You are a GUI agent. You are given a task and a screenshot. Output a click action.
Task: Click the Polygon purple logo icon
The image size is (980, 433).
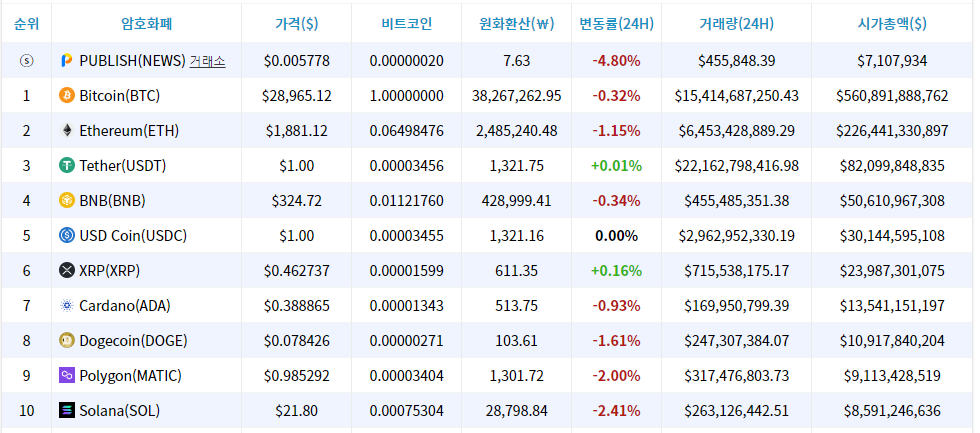(x=66, y=376)
